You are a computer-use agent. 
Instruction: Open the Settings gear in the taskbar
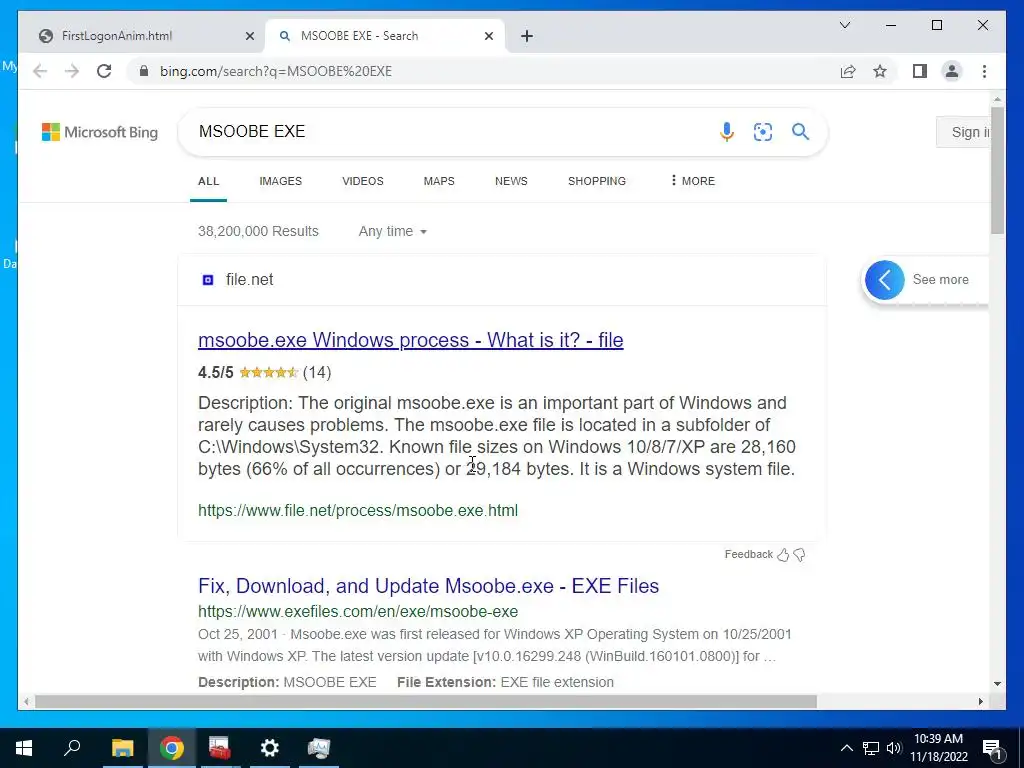click(x=270, y=748)
